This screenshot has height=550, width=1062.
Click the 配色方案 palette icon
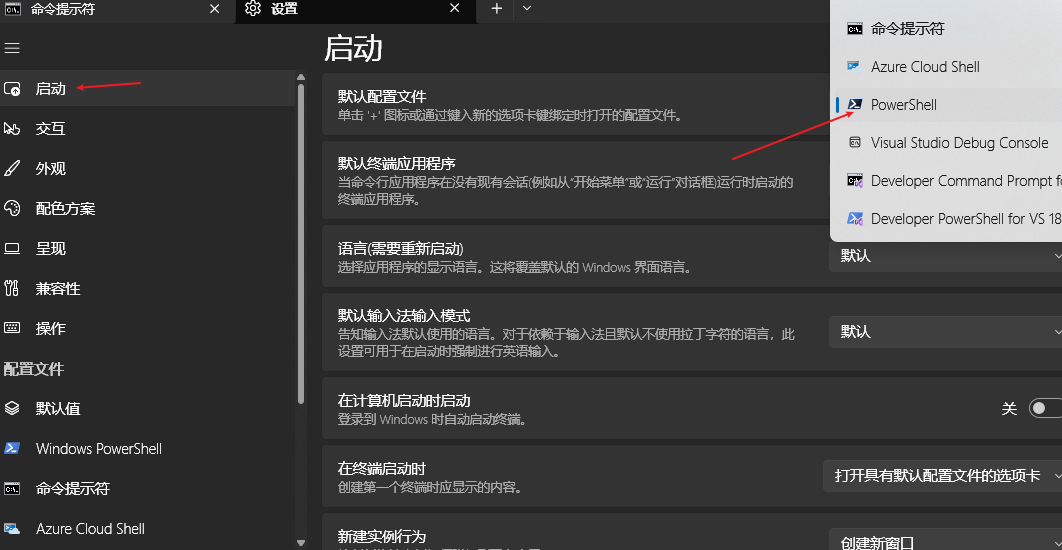[12, 209]
